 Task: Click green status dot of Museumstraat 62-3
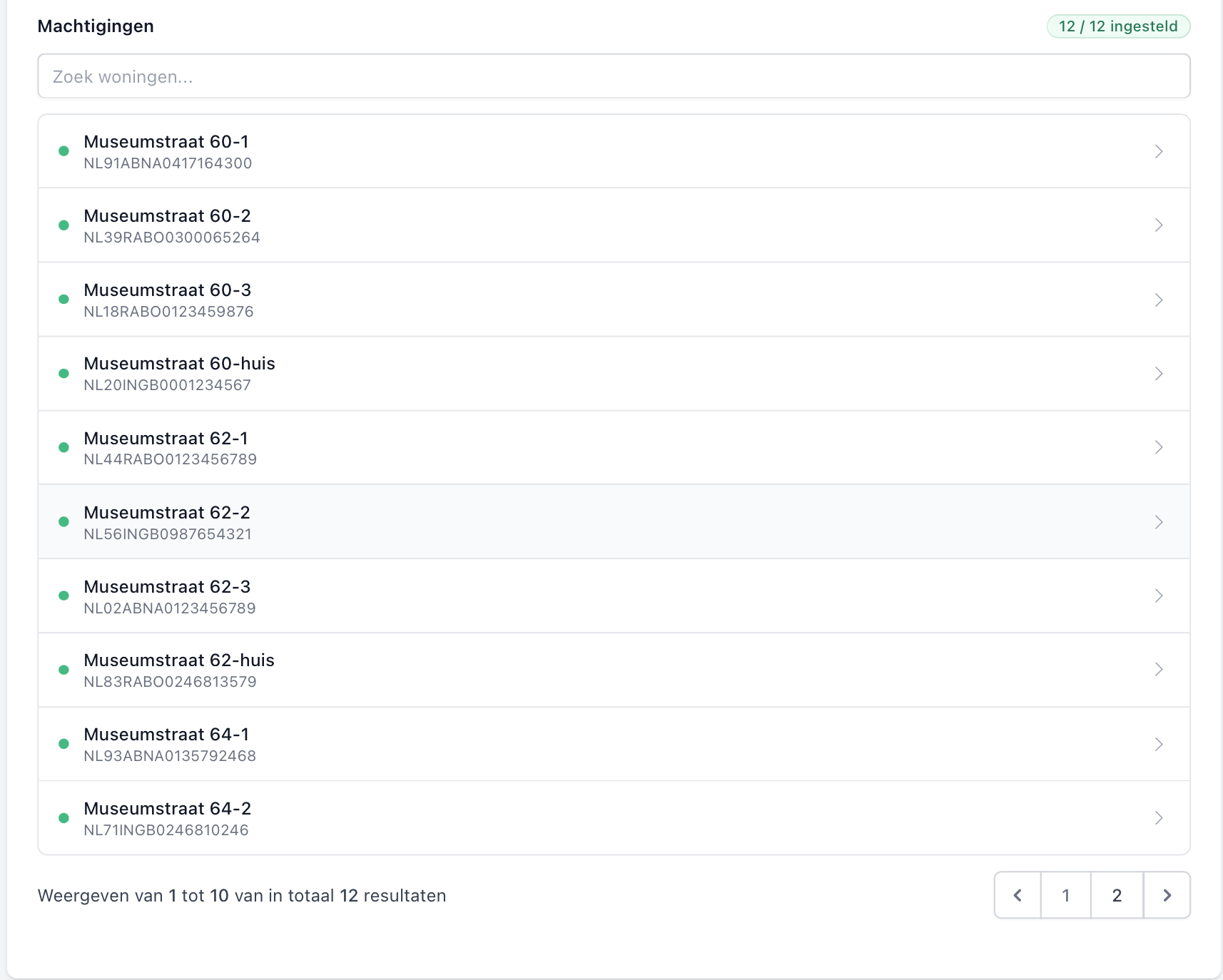click(64, 596)
